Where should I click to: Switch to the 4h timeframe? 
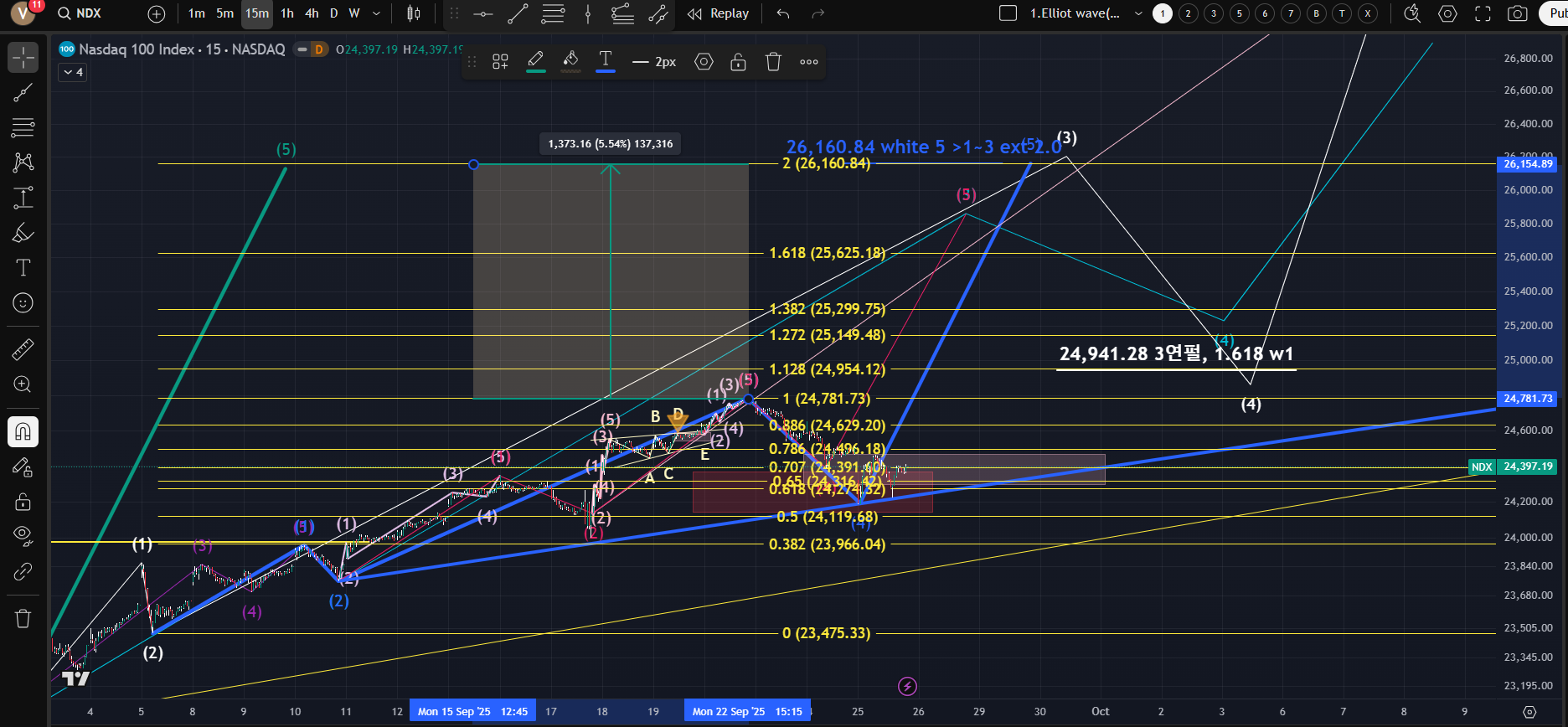click(x=312, y=13)
